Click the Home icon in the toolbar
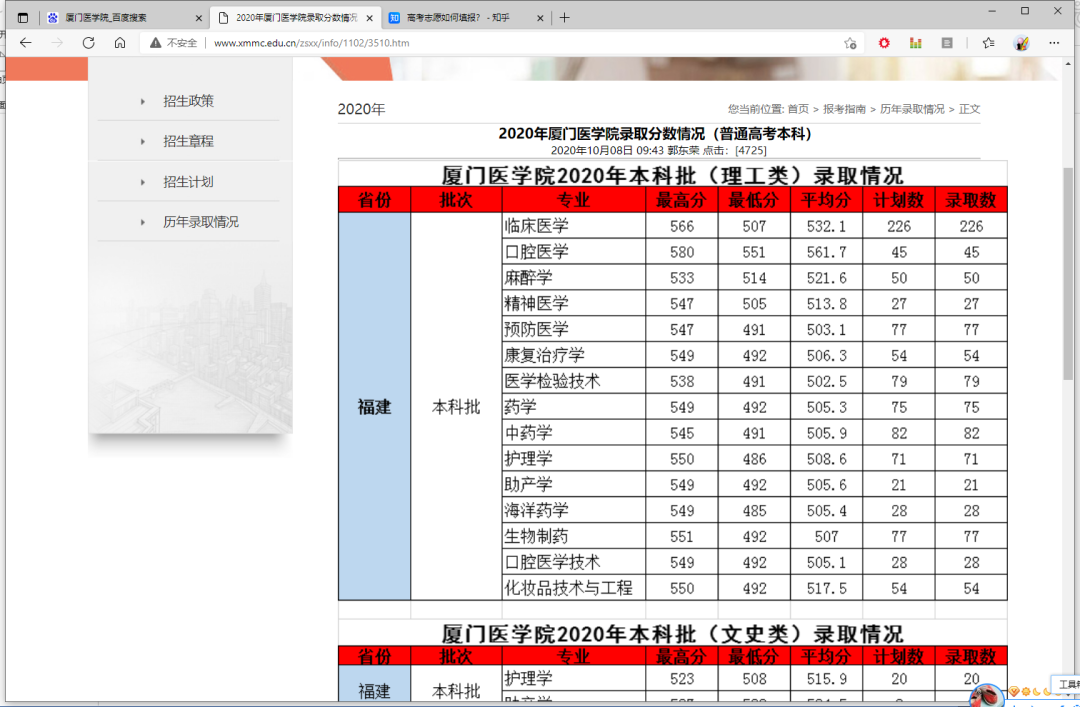Viewport: 1080px width, 707px height. point(118,43)
